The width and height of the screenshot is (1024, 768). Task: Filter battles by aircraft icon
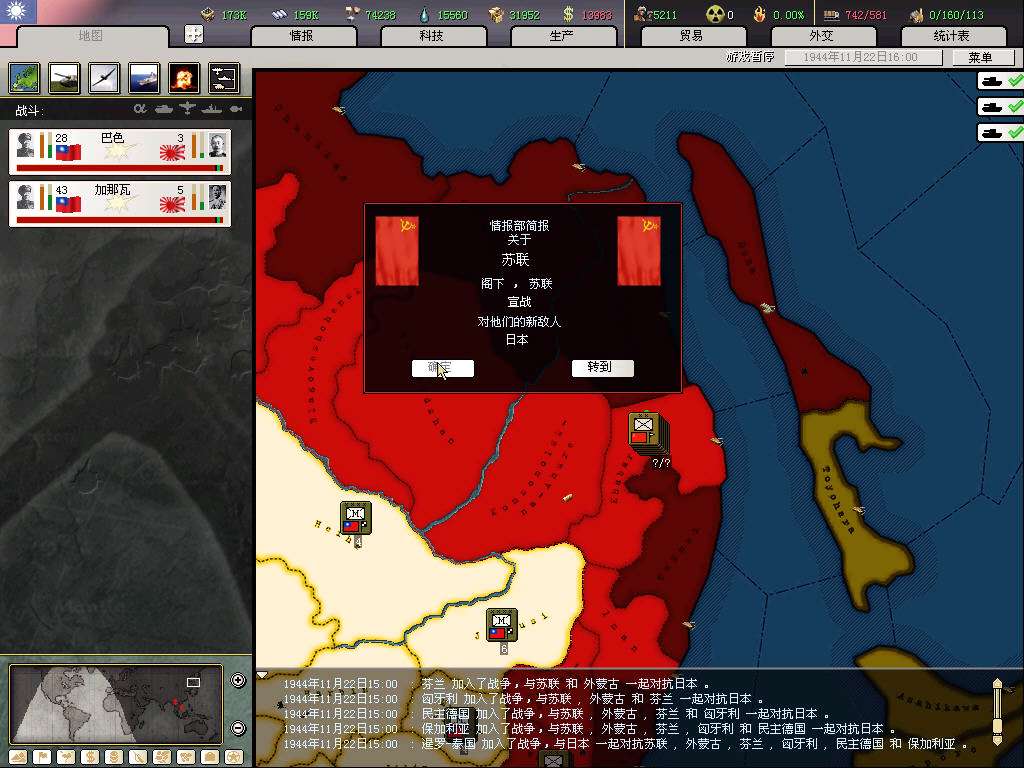[x=187, y=109]
